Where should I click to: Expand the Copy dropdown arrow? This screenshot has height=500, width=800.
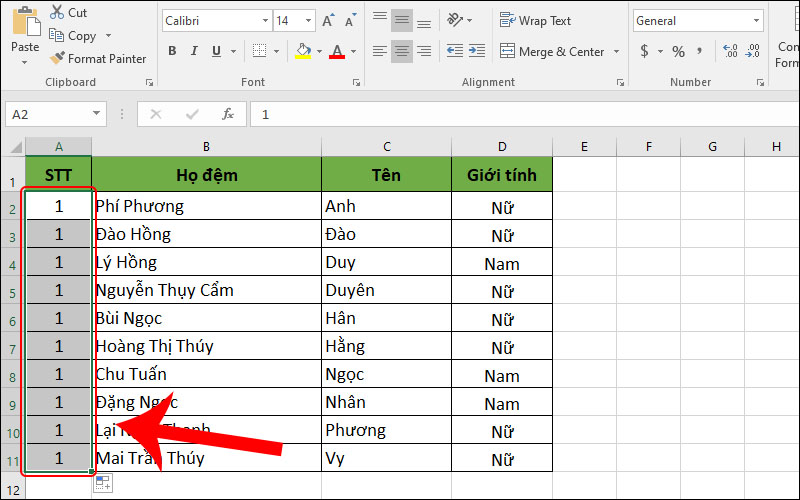[x=108, y=36]
